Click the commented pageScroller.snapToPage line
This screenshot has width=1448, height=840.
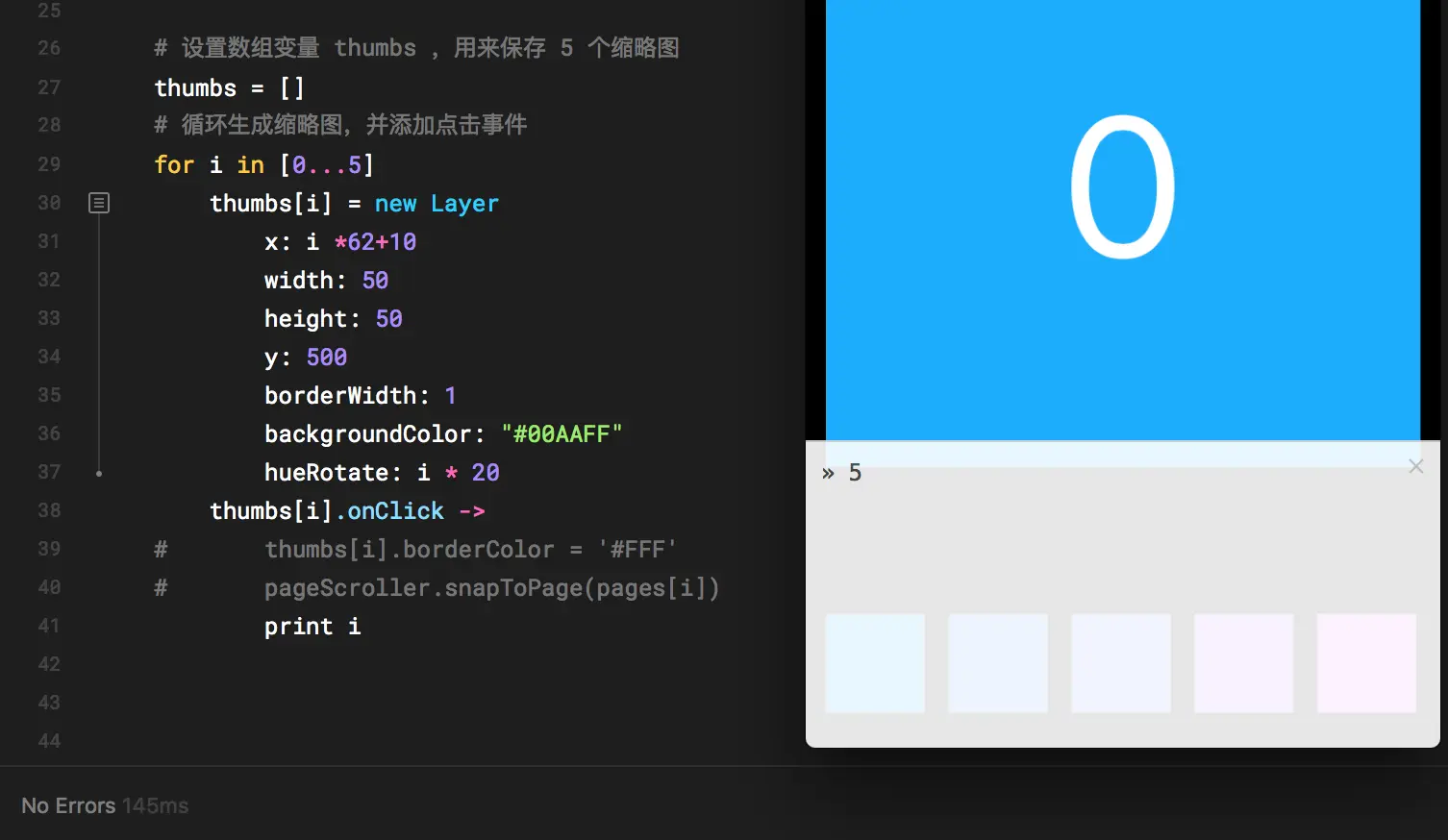[437, 587]
